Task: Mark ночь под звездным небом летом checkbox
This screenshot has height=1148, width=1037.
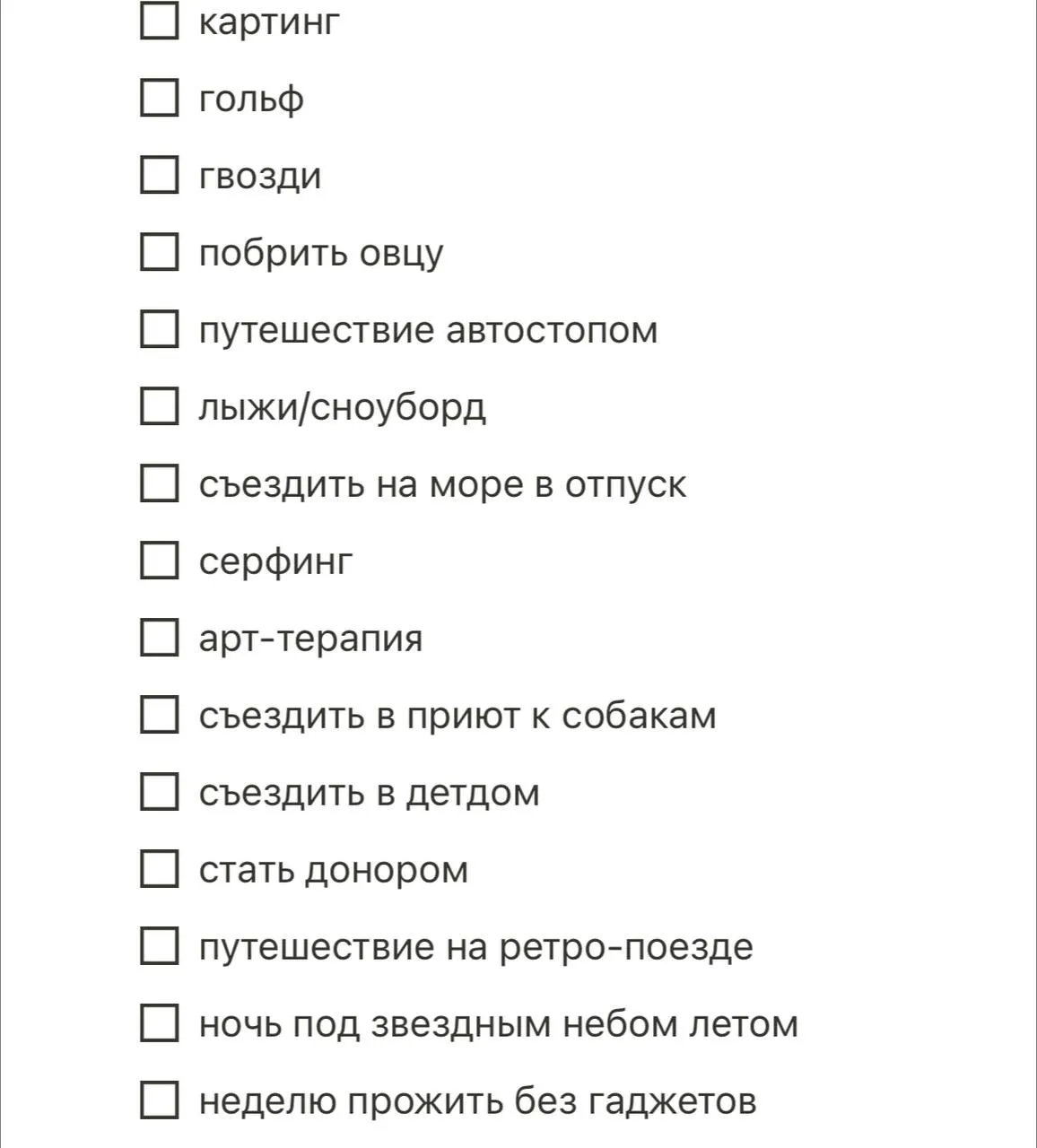Action: click(x=160, y=1023)
